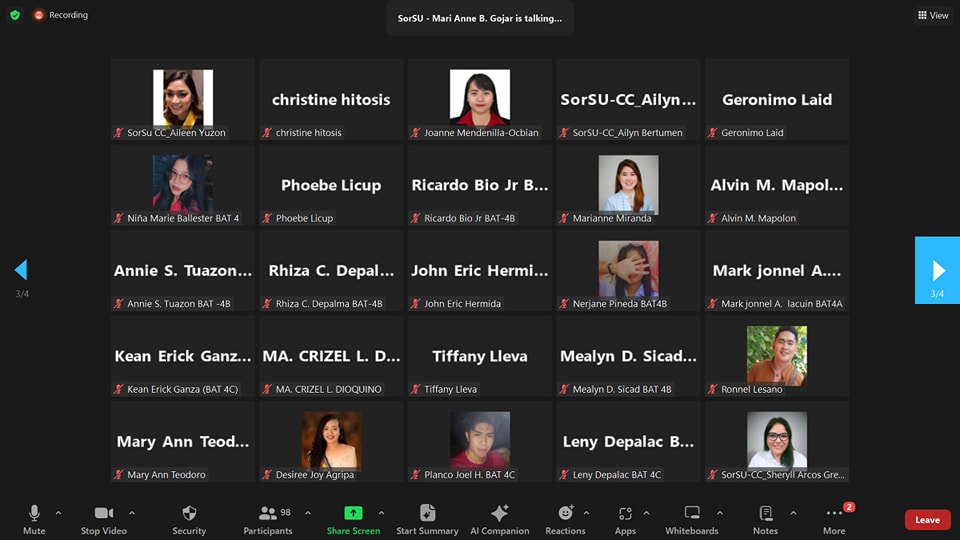Open the AI Companion panel
Screen dimensions: 960x540
(x=499, y=518)
